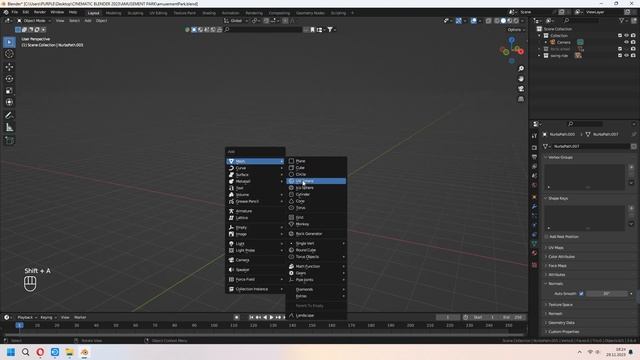The image size is (640, 360).
Task: Toggle exclude checkbox for Collection row
Action: coord(620,36)
